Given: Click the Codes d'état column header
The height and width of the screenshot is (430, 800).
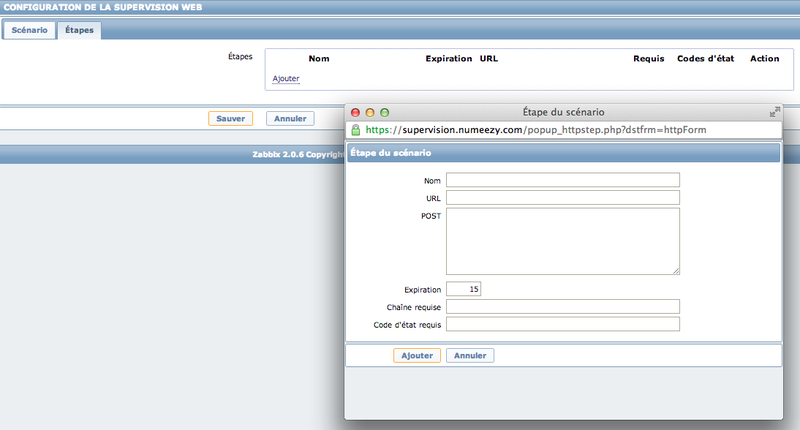Looking at the screenshot, I should (x=705, y=59).
